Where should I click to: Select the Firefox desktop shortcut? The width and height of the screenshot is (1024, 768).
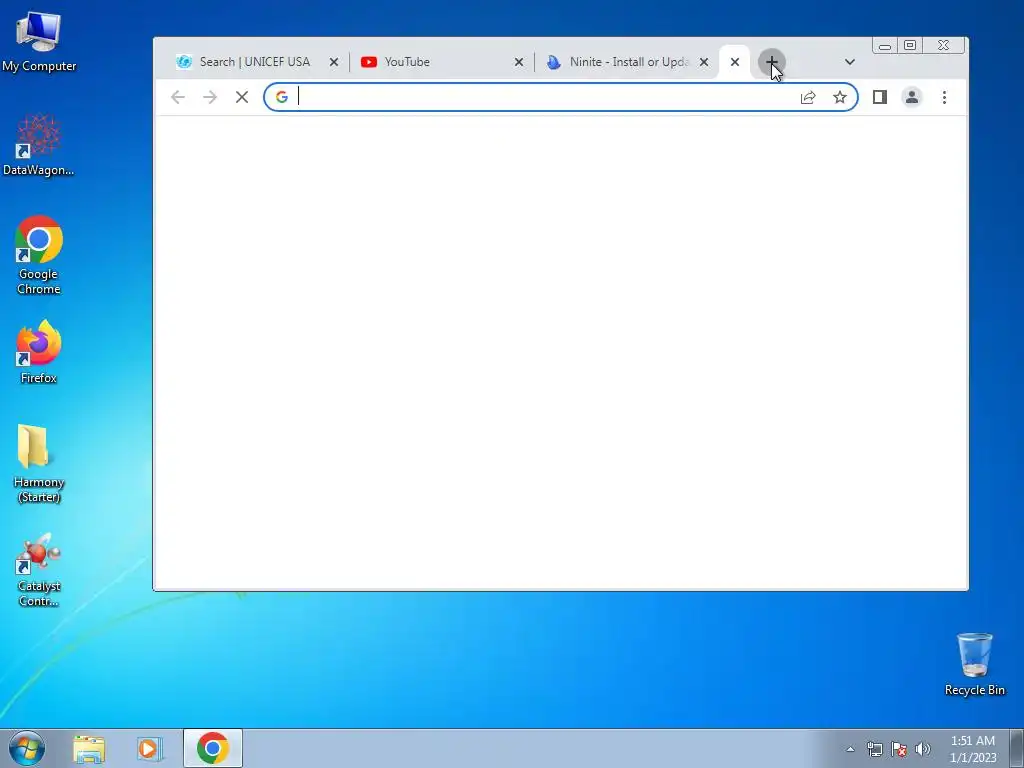pyautogui.click(x=39, y=352)
